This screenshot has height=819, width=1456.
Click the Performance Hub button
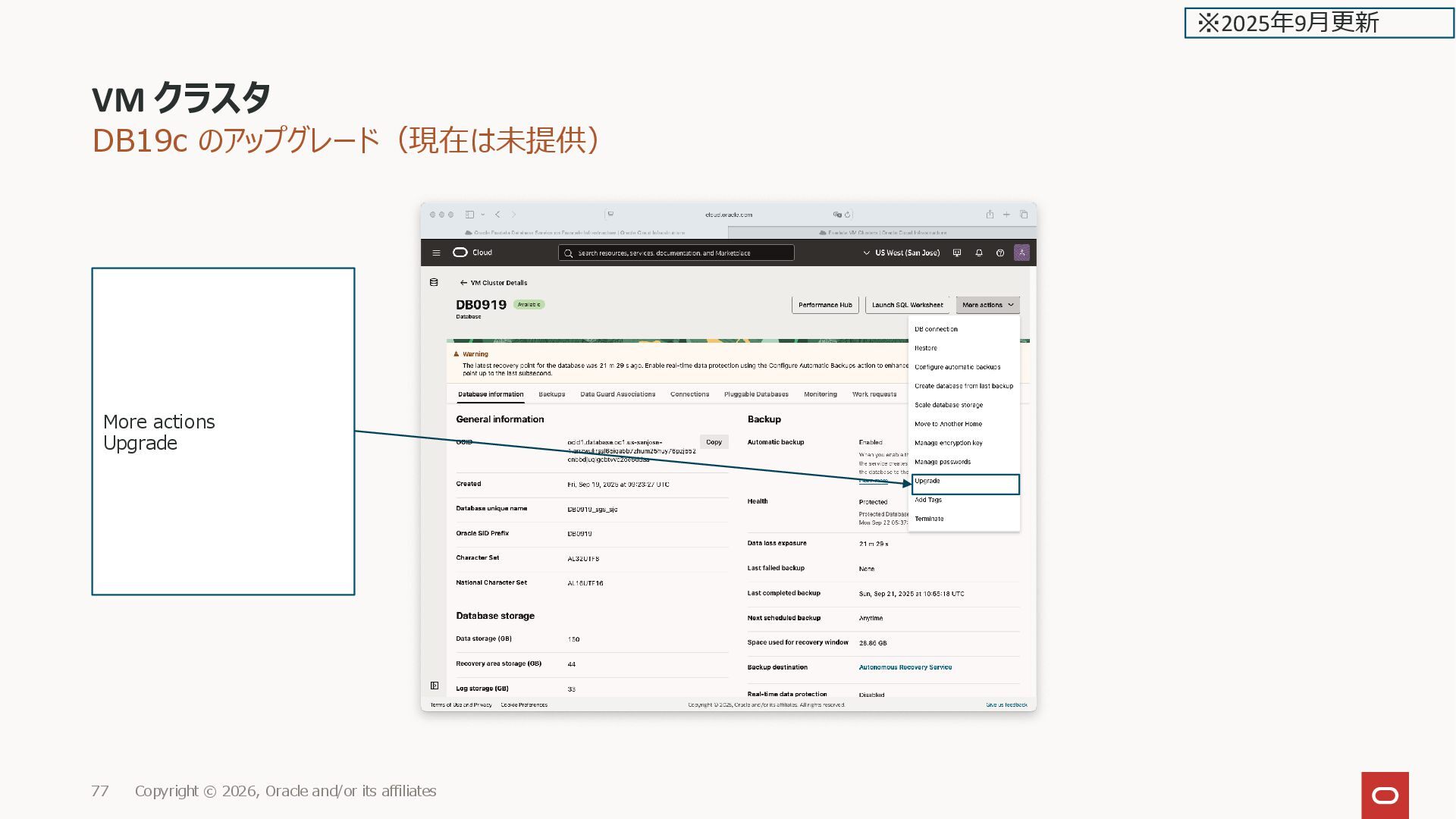point(825,305)
